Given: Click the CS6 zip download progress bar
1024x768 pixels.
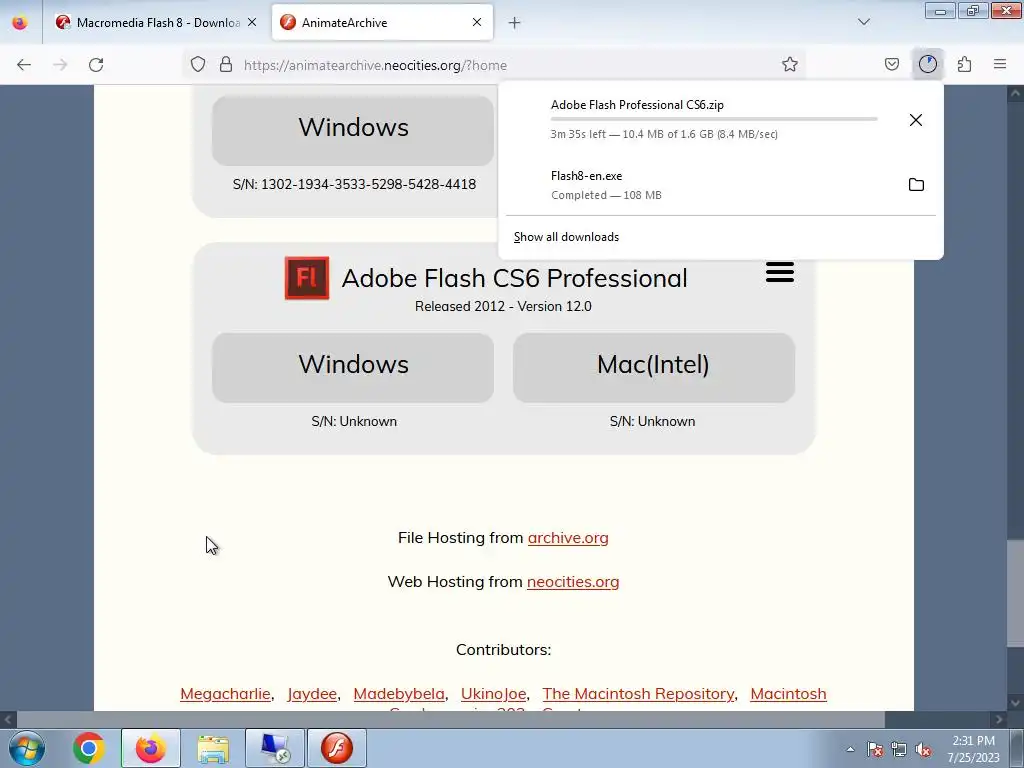Looking at the screenshot, I should click(714, 120).
